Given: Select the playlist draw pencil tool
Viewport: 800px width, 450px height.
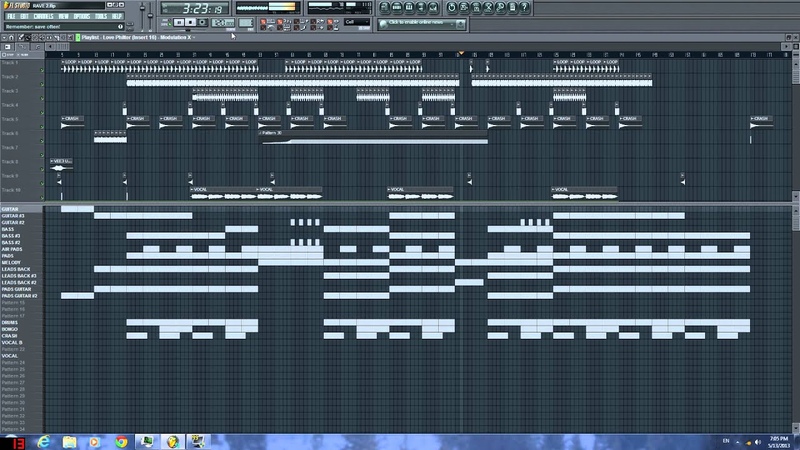Looking at the screenshot, I should (21, 38).
